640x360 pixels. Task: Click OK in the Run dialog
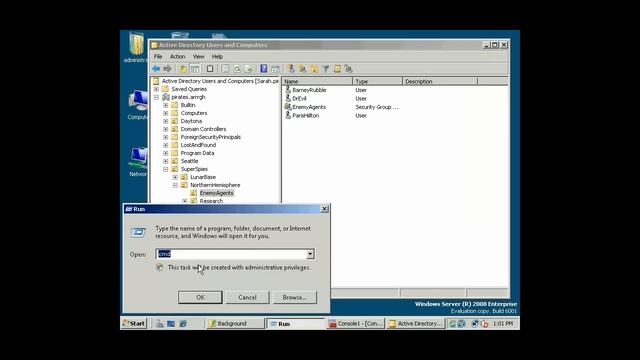click(x=200, y=297)
